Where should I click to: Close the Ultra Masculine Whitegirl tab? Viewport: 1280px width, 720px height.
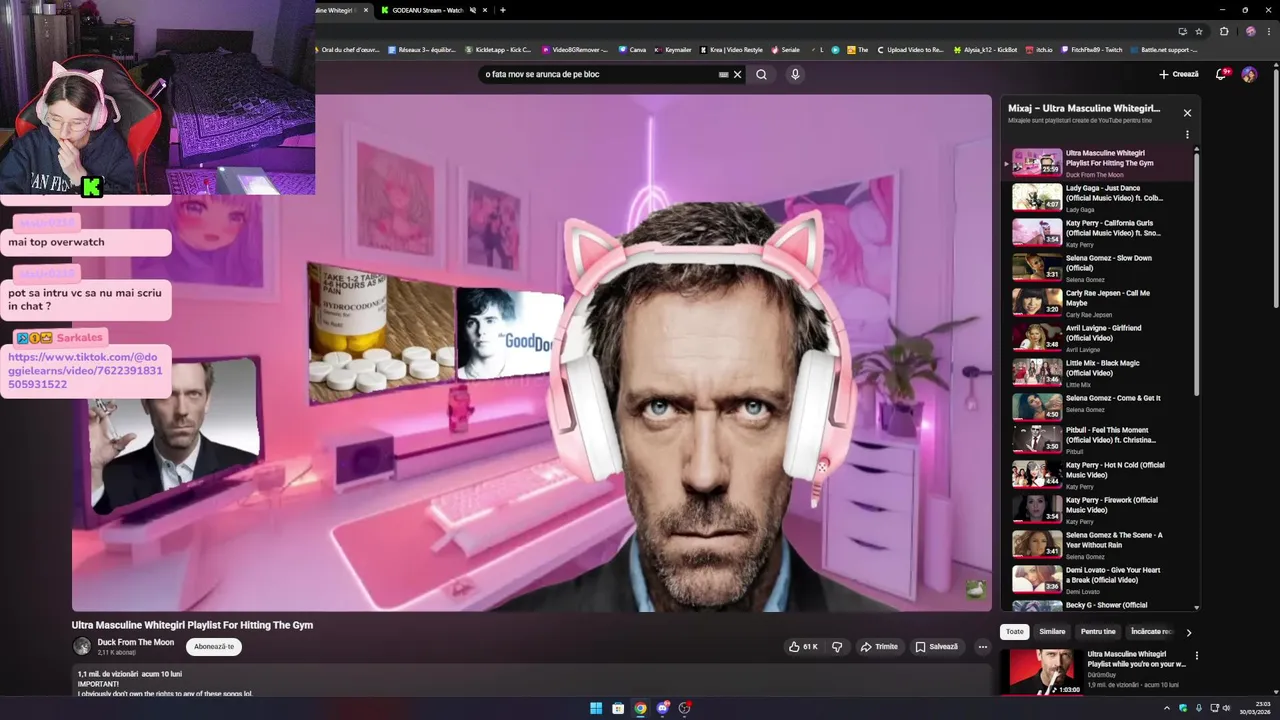pos(366,10)
